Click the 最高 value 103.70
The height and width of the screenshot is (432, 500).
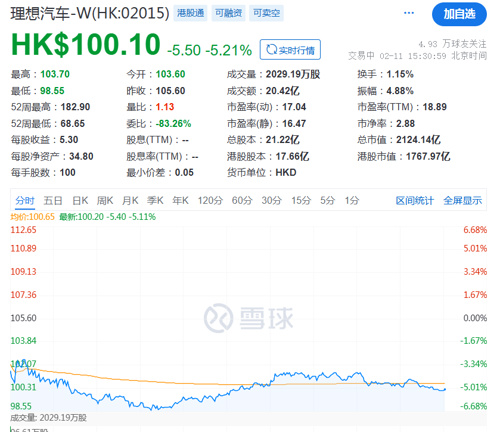click(55, 74)
